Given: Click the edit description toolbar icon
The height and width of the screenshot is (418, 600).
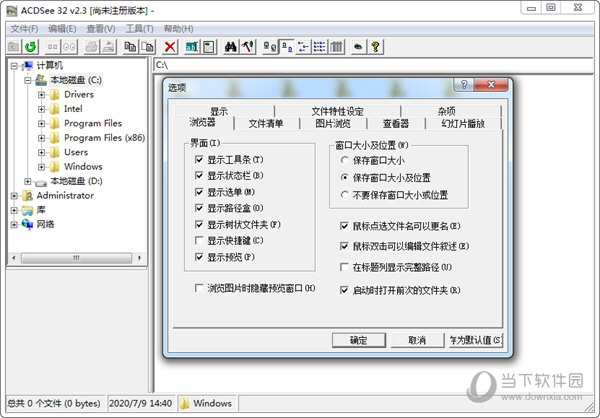Looking at the screenshot, I should tap(209, 47).
